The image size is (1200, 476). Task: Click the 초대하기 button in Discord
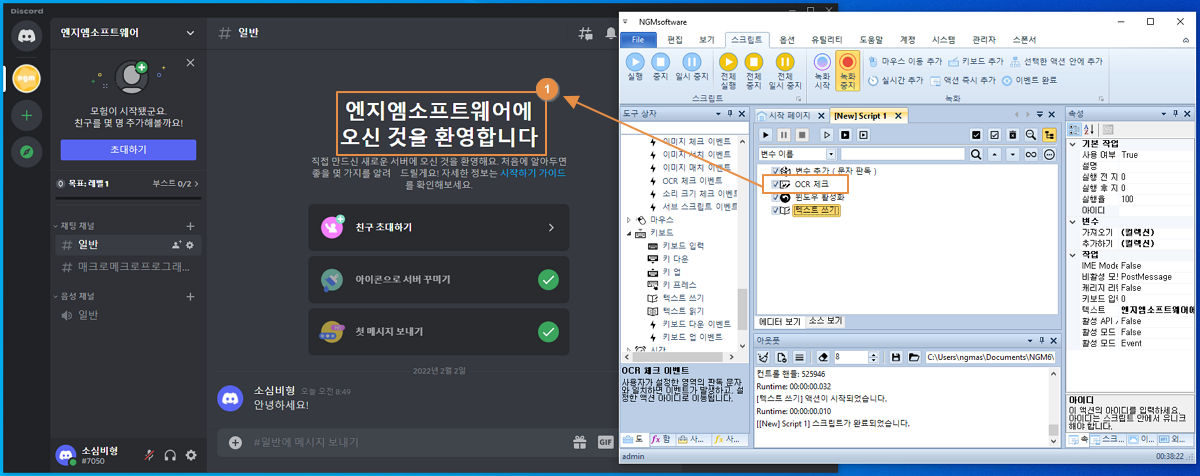[x=127, y=149]
